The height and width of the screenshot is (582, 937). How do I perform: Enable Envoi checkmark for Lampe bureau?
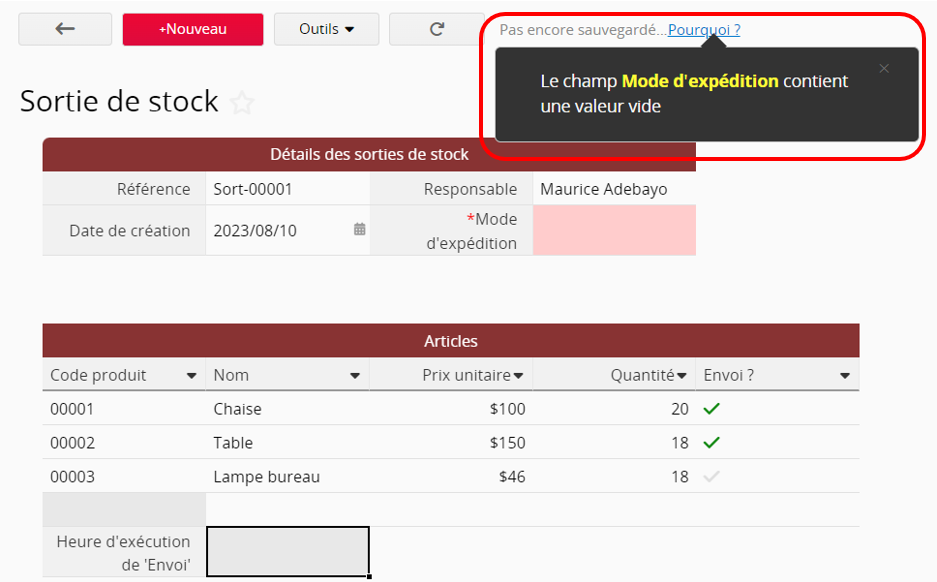coord(711,477)
